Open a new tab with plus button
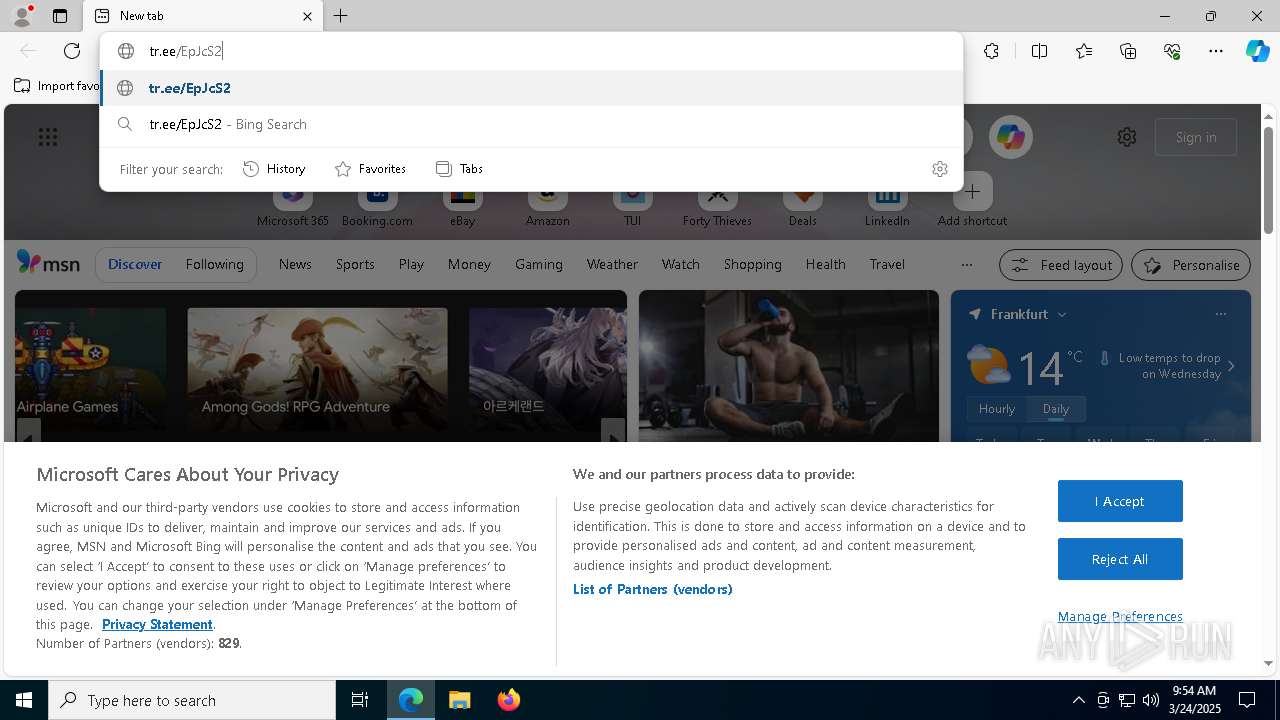 pyautogui.click(x=341, y=16)
